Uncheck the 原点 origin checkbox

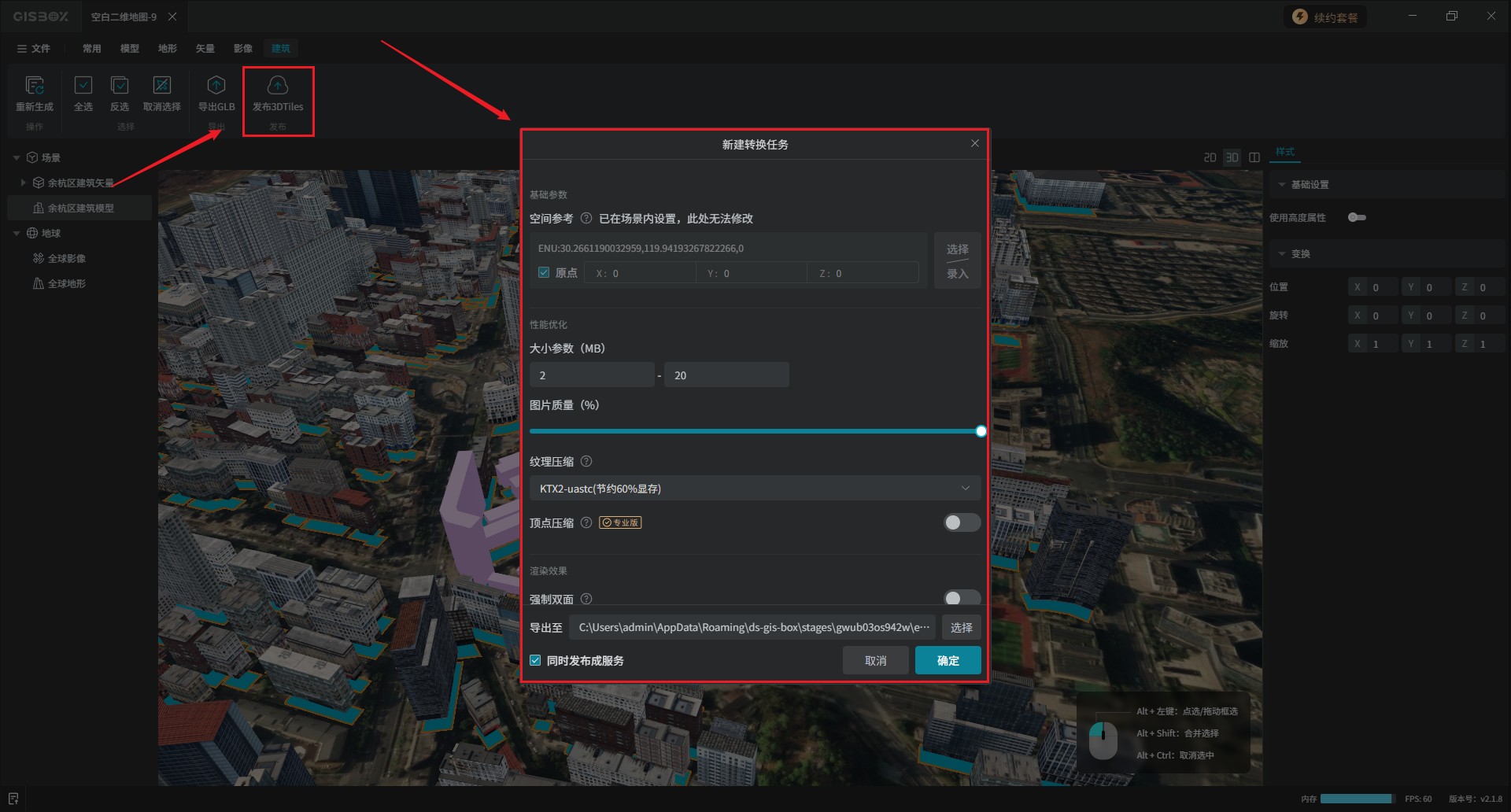[x=544, y=273]
